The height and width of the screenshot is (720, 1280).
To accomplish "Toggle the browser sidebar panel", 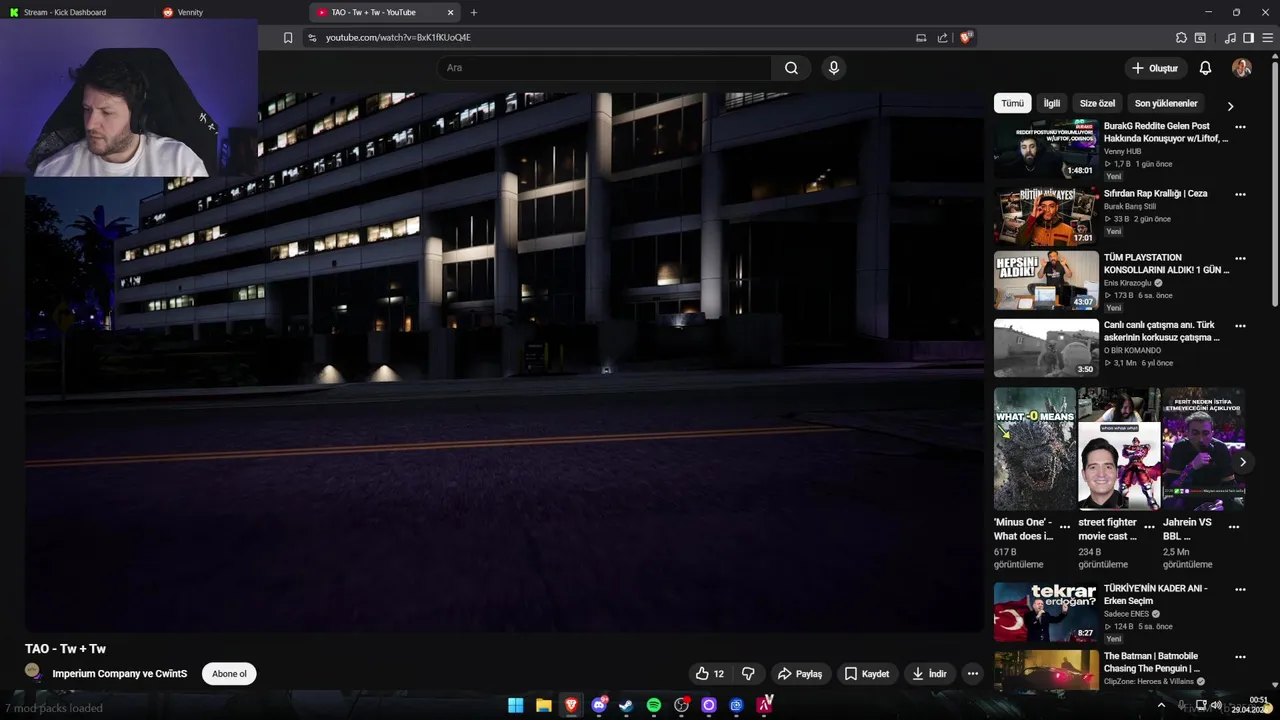I will coord(1248,38).
